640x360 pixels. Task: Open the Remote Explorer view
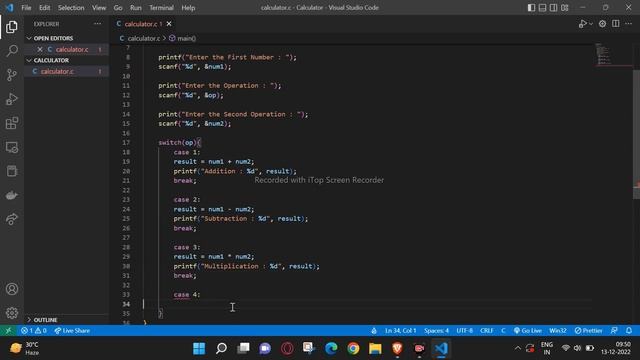[12, 147]
